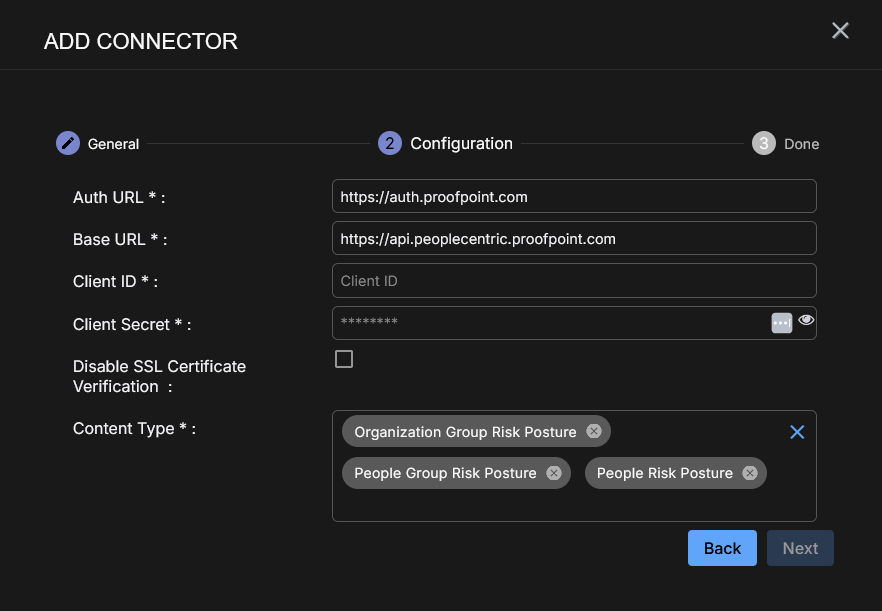Image resolution: width=882 pixels, height=611 pixels.
Task: Show the Client Secret with eye icon
Action: 806,321
